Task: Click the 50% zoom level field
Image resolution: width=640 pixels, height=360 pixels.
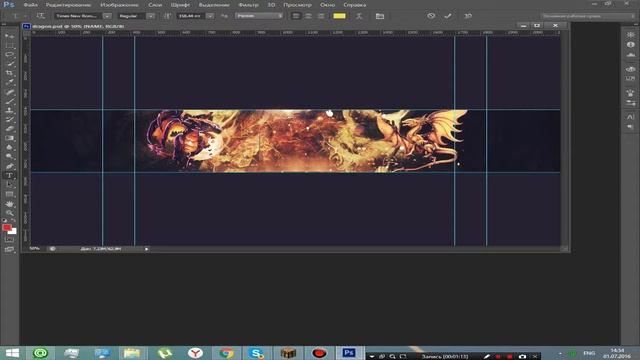Action: 35,249
